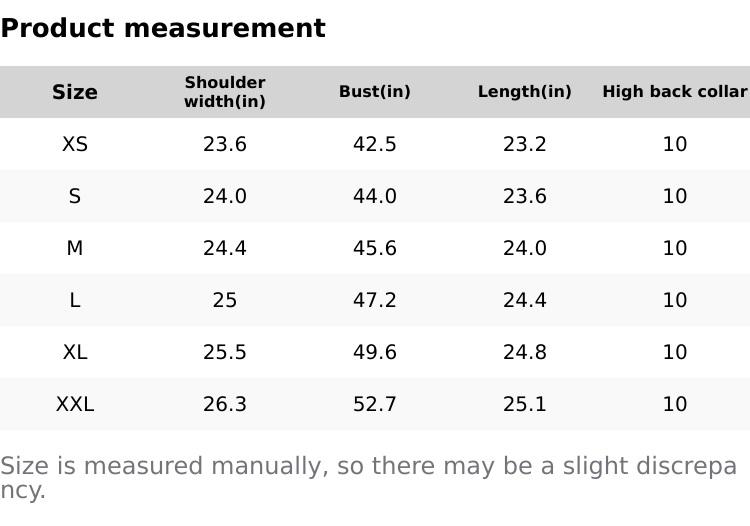Viewport: 750px width, 526px height.
Task: Select the XS size row label
Action: [x=75, y=144]
